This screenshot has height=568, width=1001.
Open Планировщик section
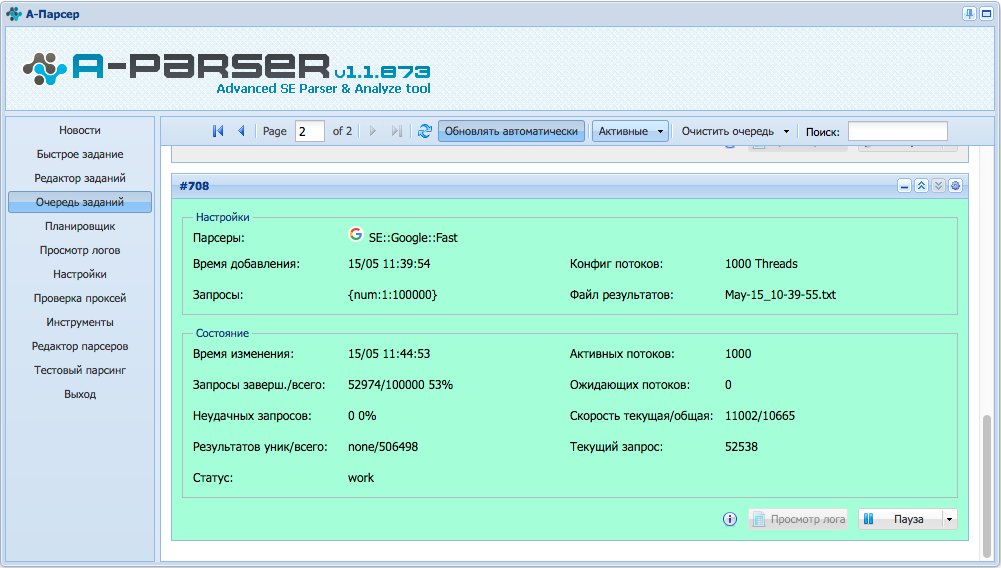(x=80, y=226)
